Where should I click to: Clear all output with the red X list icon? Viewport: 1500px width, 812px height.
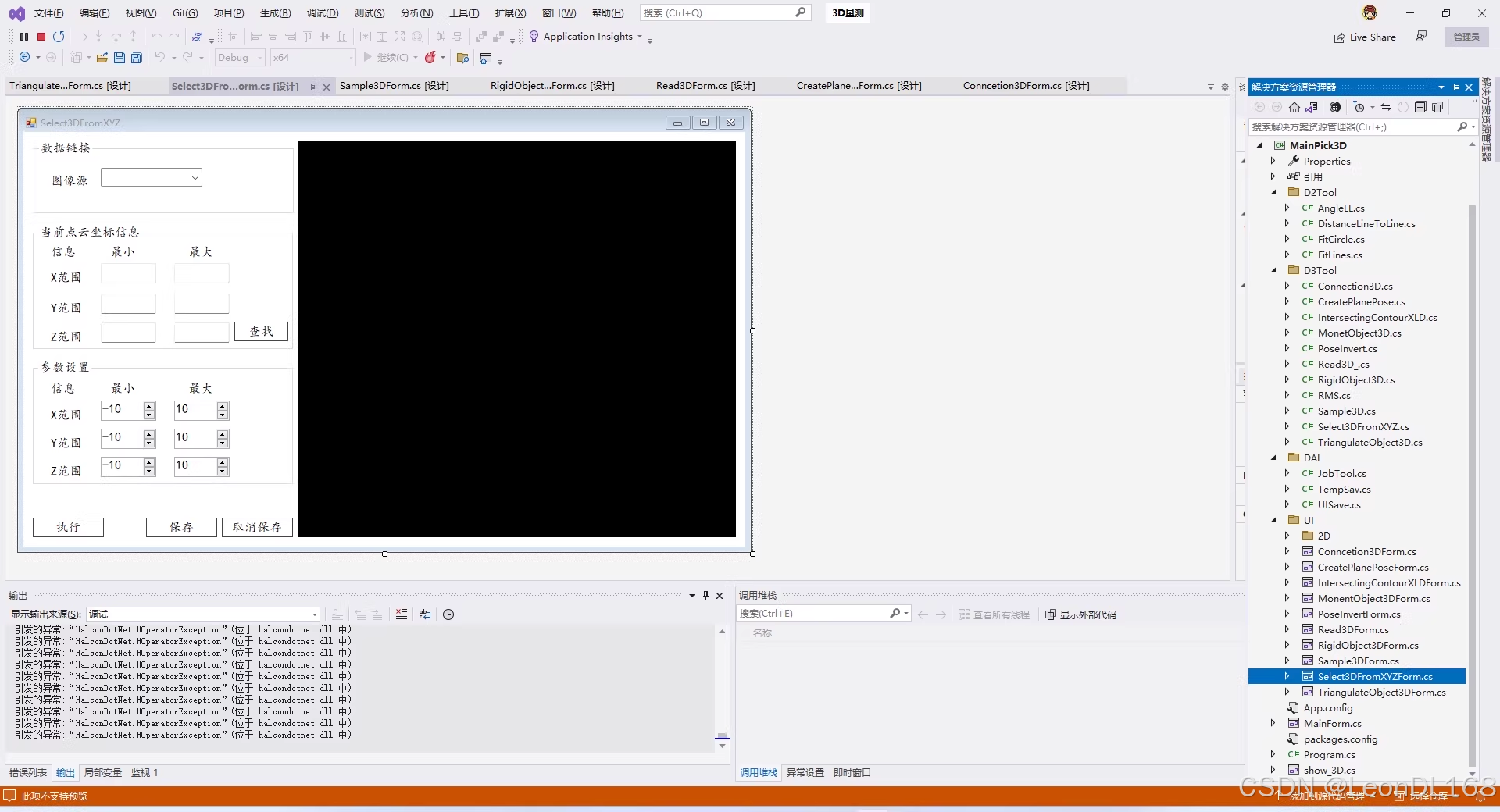[x=402, y=614]
